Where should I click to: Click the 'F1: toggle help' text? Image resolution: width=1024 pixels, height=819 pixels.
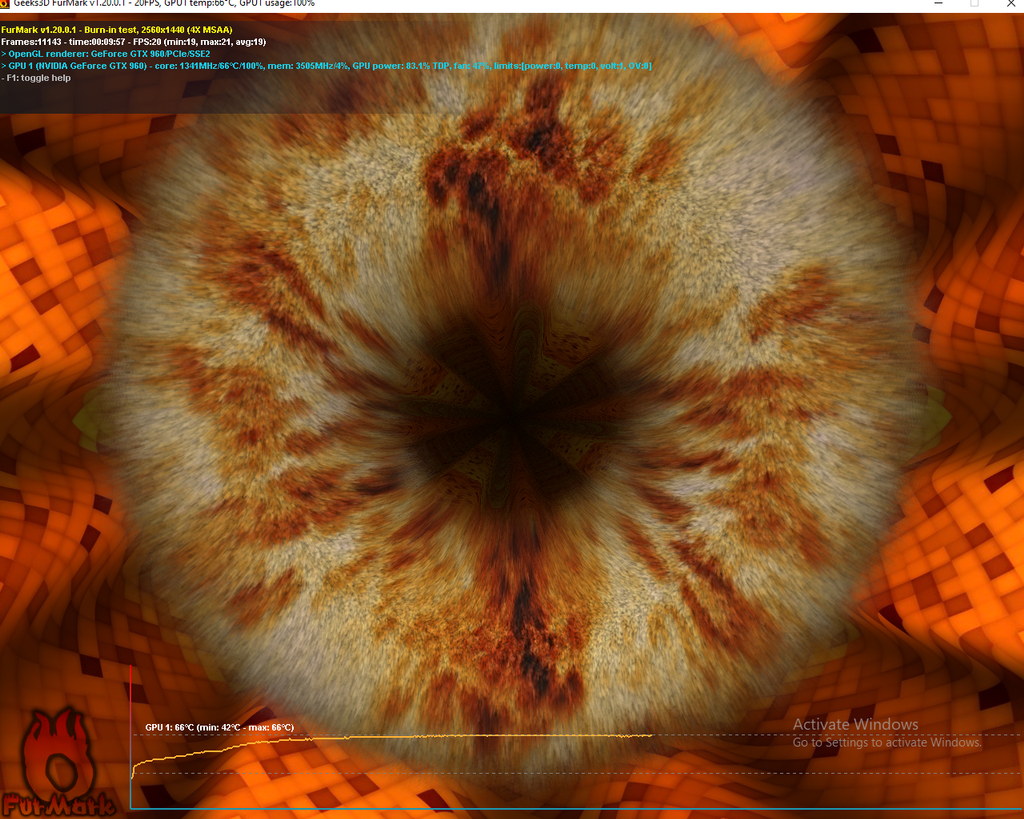click(36, 78)
